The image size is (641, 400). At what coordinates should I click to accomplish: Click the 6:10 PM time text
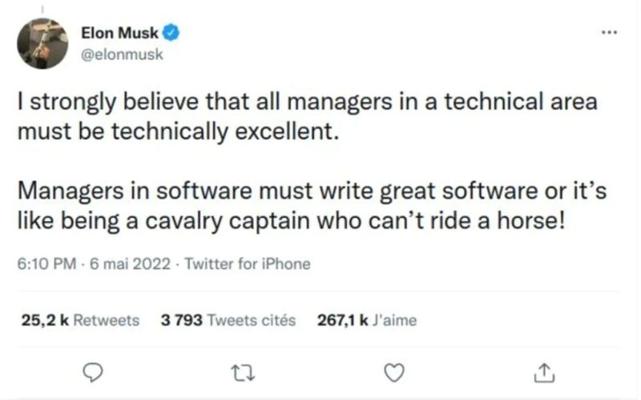pyautogui.click(x=45, y=264)
